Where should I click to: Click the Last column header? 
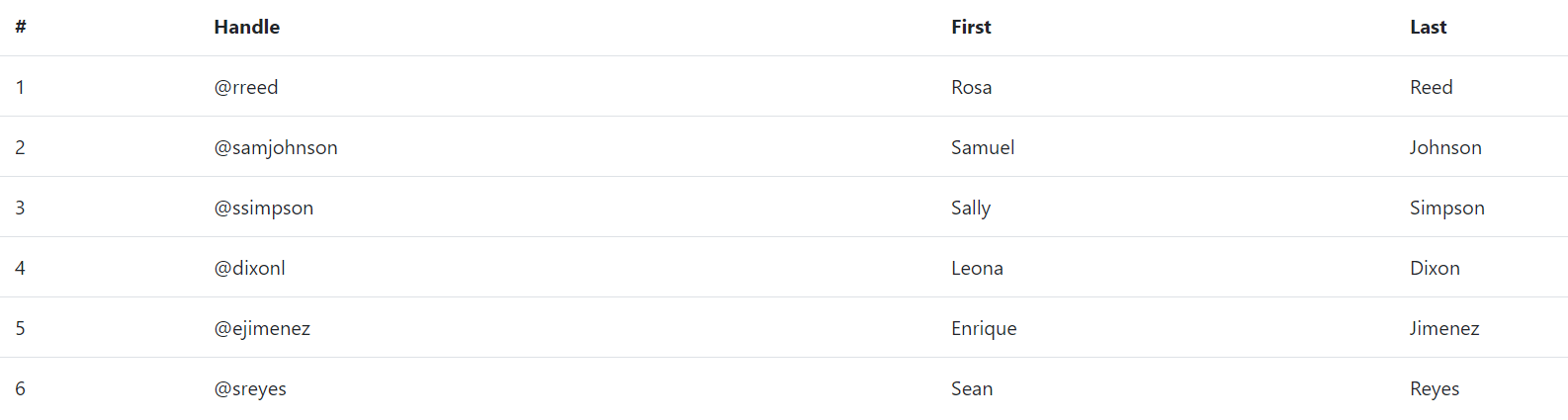click(x=1428, y=28)
